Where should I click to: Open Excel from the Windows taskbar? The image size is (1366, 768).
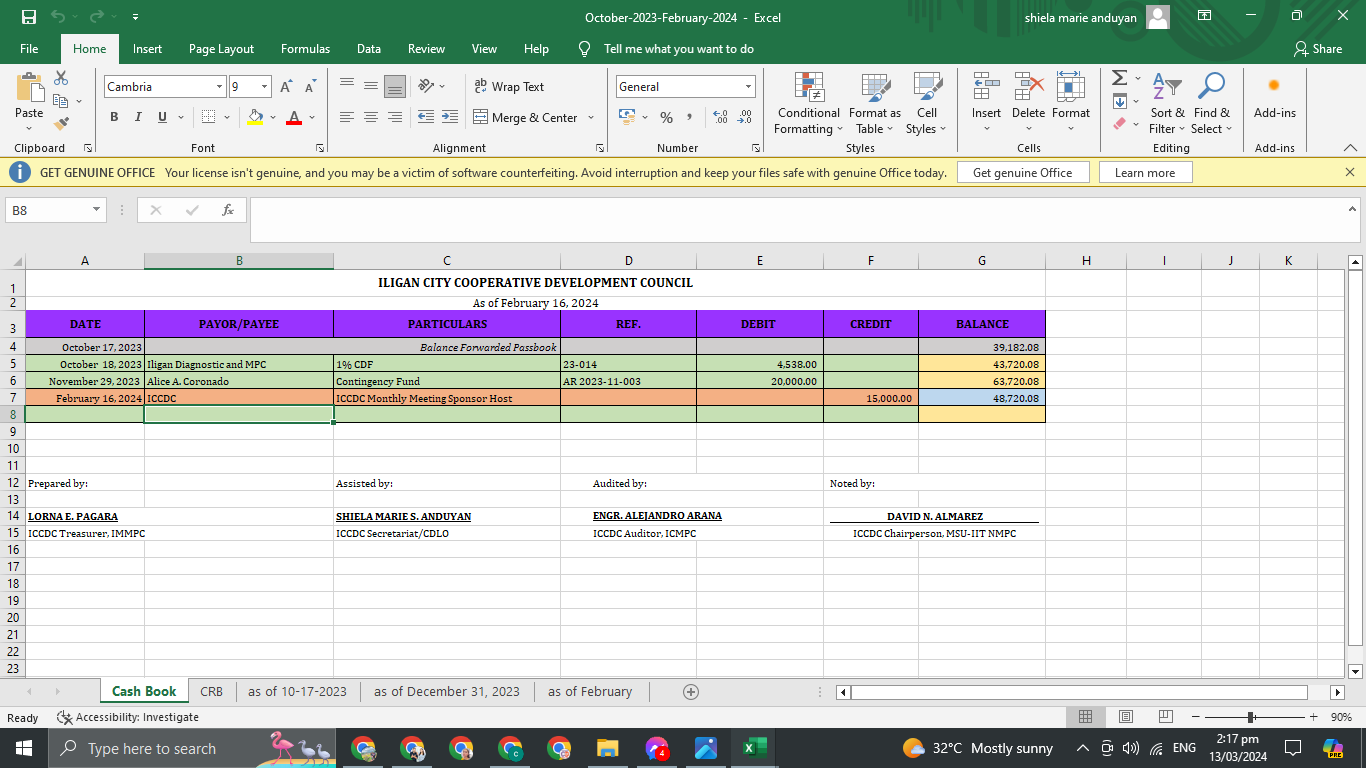753,748
